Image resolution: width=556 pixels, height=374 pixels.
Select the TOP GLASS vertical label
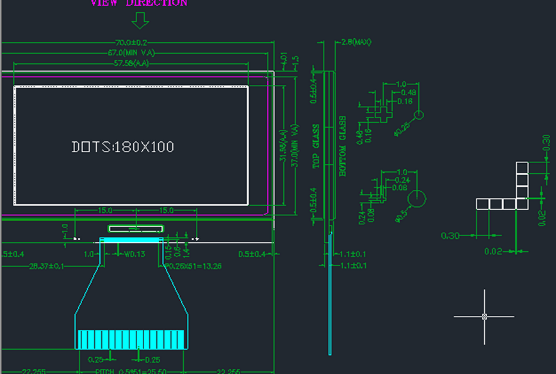pyautogui.click(x=316, y=146)
